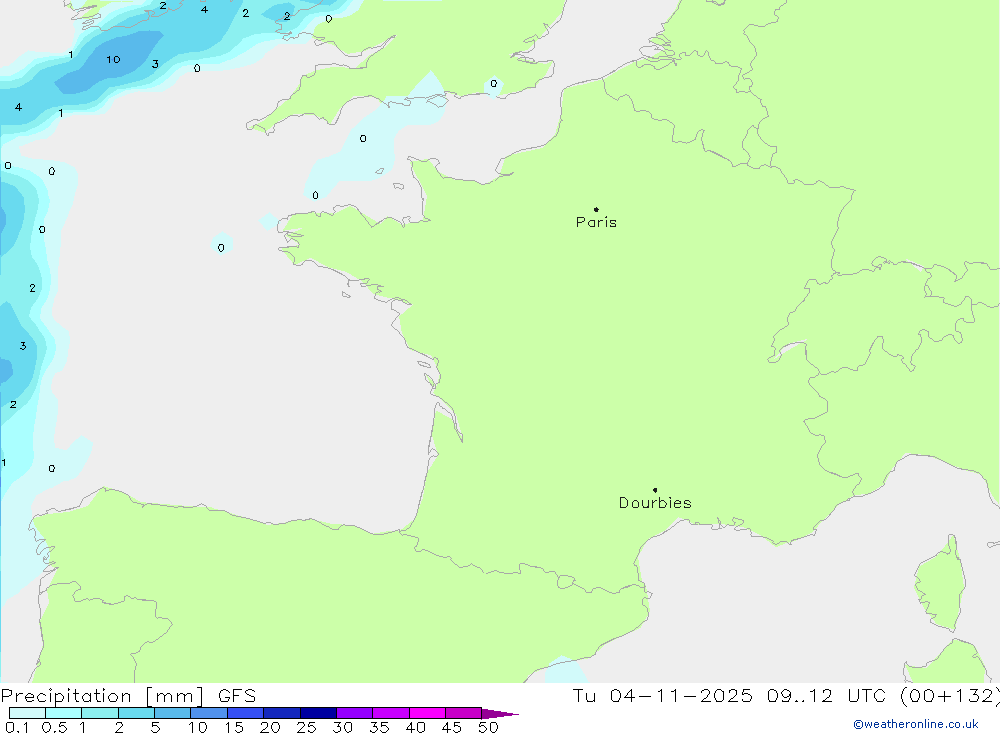Viewport: 1000px width, 733px height.
Task: Click the 5 mm legend color swatch
Action: 172,713
